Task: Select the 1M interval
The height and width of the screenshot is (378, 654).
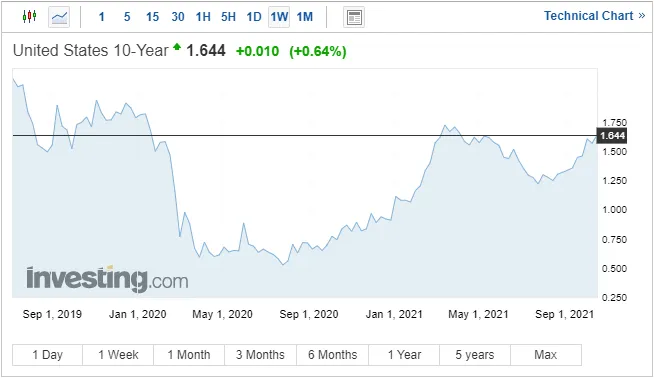Action: (304, 17)
